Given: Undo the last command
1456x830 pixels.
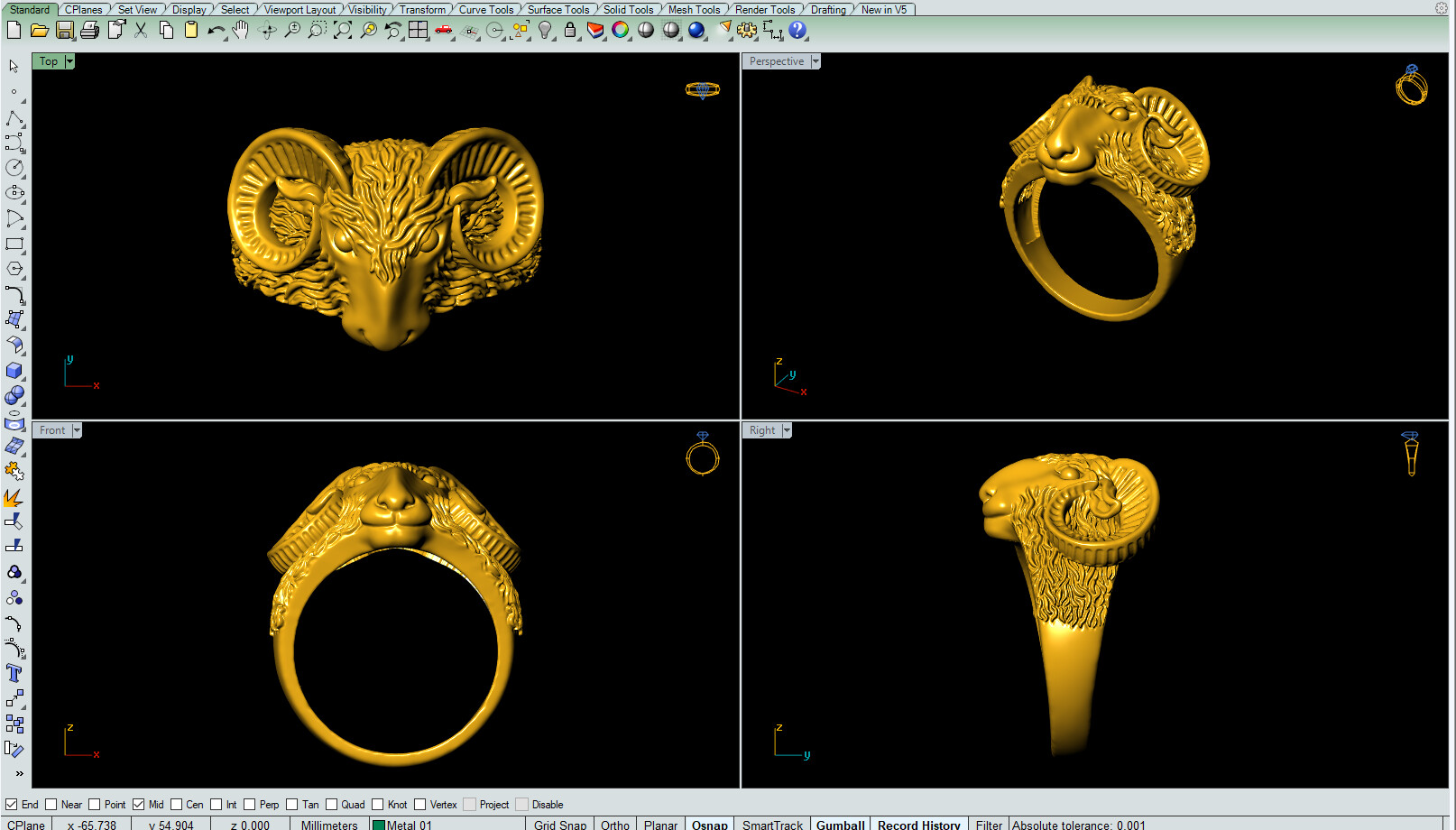Looking at the screenshot, I should (217, 30).
